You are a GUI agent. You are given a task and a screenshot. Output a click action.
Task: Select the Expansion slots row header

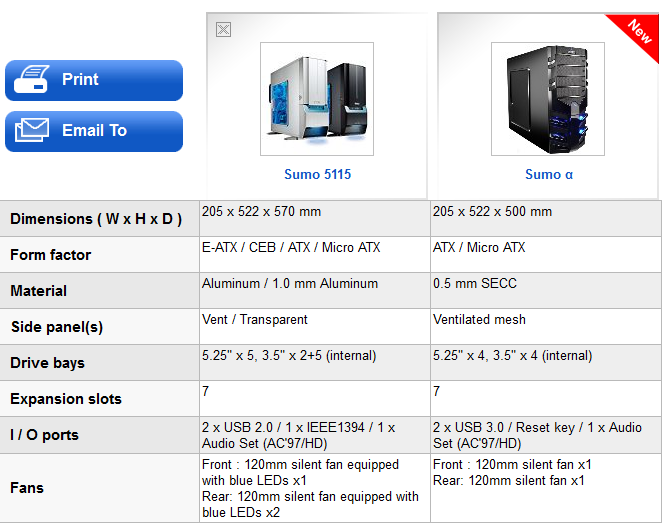click(100, 398)
